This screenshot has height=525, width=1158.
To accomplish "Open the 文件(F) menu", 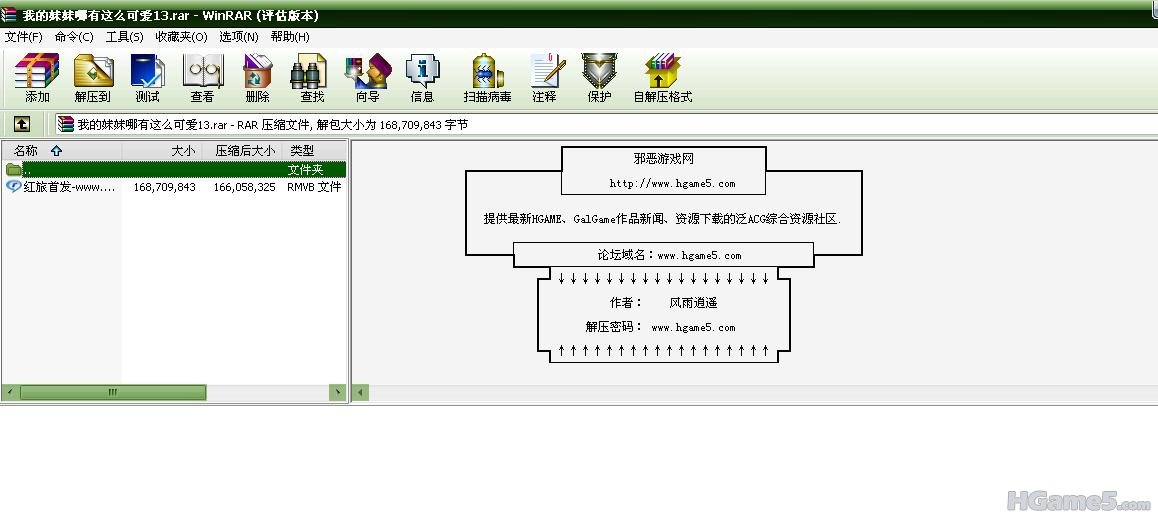I will coord(24,37).
